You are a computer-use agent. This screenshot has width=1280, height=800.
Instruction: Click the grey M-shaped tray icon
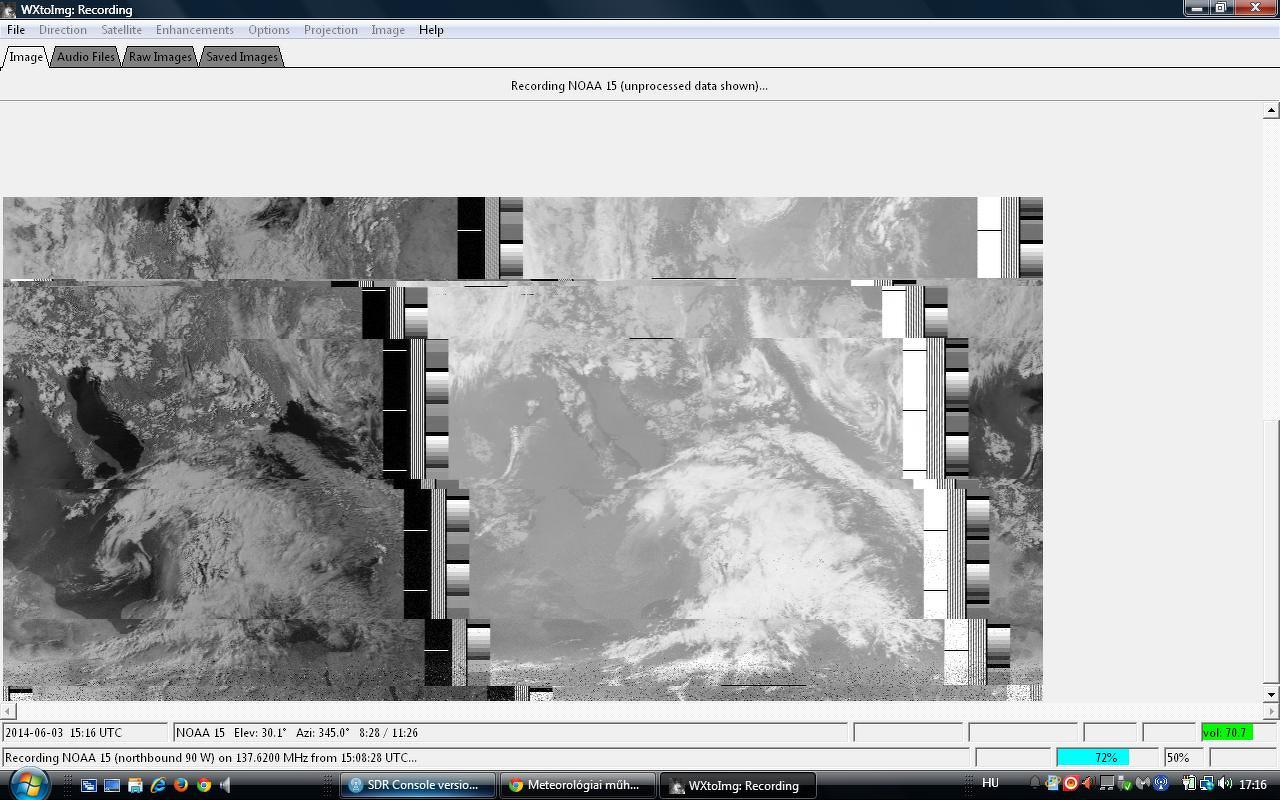tap(1143, 784)
